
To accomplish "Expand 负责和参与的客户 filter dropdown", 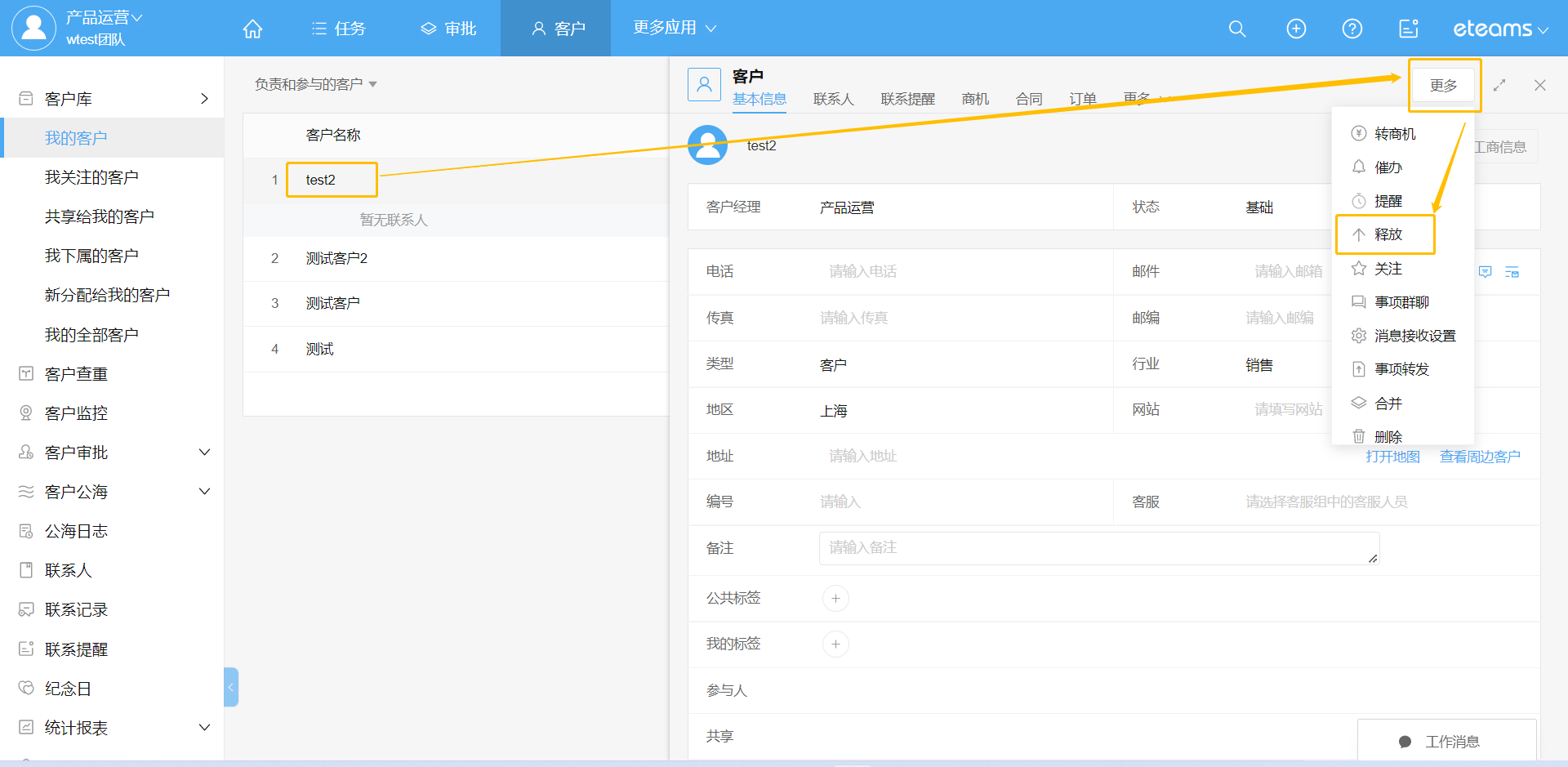I will [315, 84].
